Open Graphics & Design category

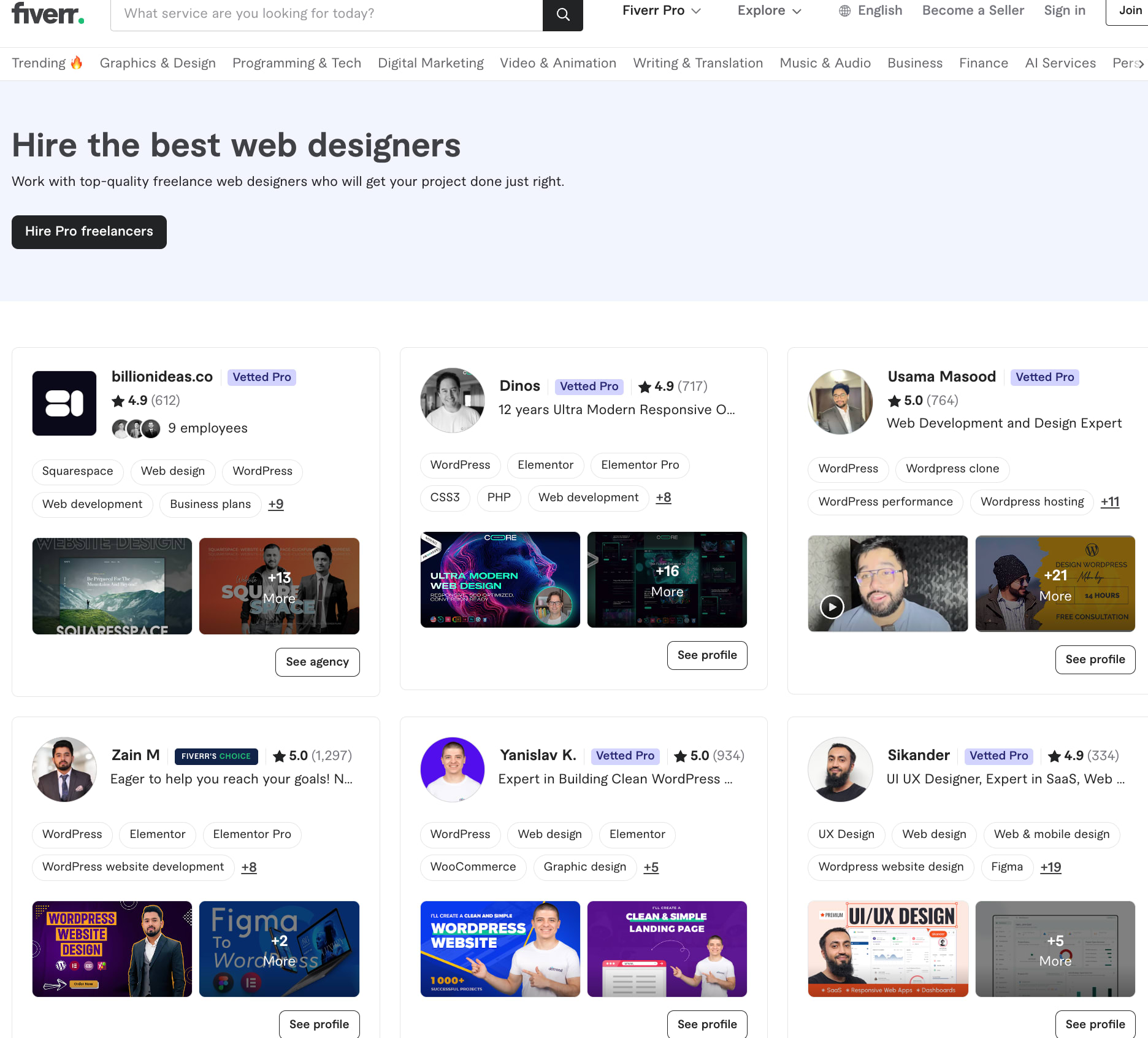158,63
